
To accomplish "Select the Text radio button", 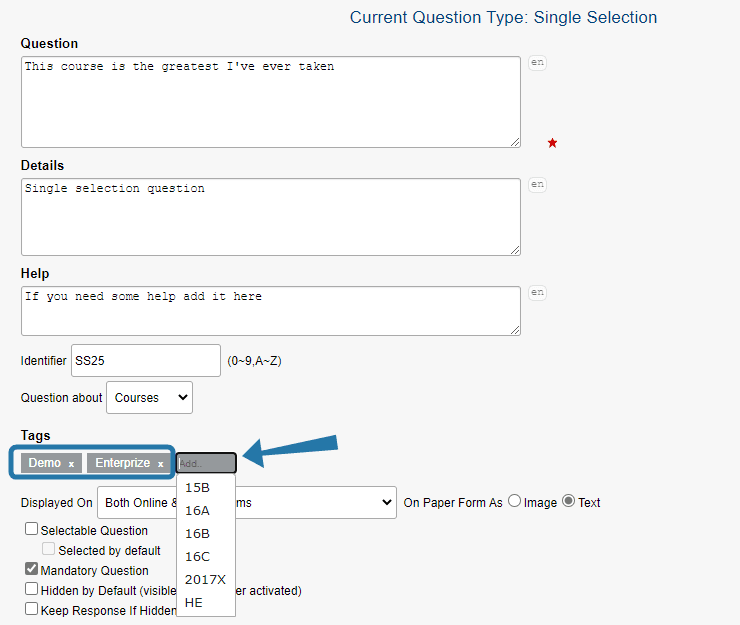I will [x=569, y=502].
